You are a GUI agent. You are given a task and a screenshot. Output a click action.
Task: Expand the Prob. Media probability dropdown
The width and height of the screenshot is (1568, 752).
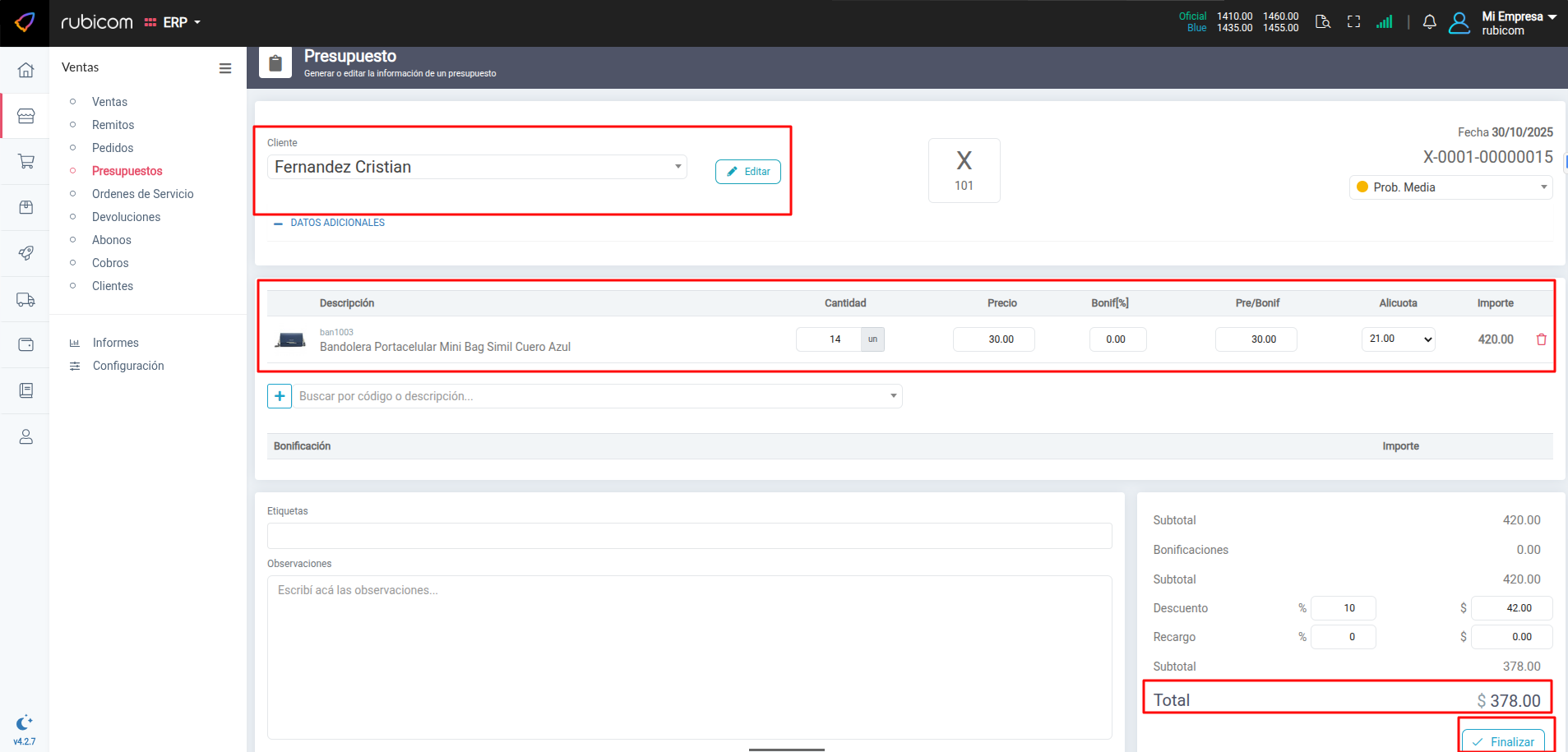click(1450, 187)
